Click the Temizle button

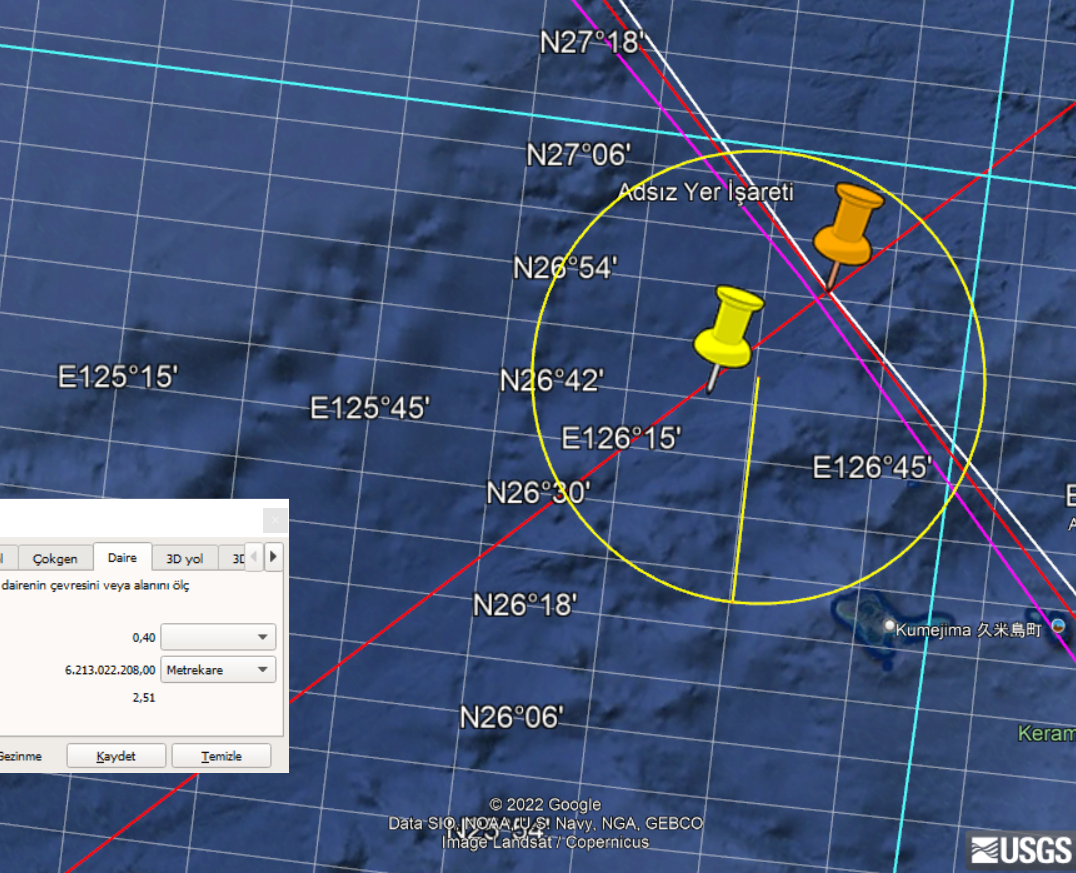click(x=221, y=756)
